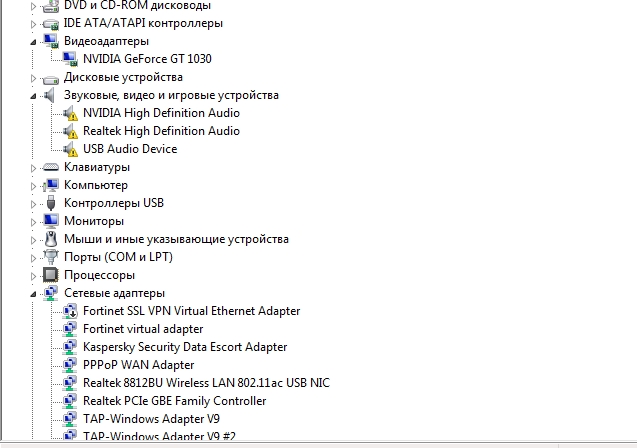This screenshot has height=448, width=637.
Task: Expand the Контроллеры USB node
Action: pyautogui.click(x=33, y=203)
